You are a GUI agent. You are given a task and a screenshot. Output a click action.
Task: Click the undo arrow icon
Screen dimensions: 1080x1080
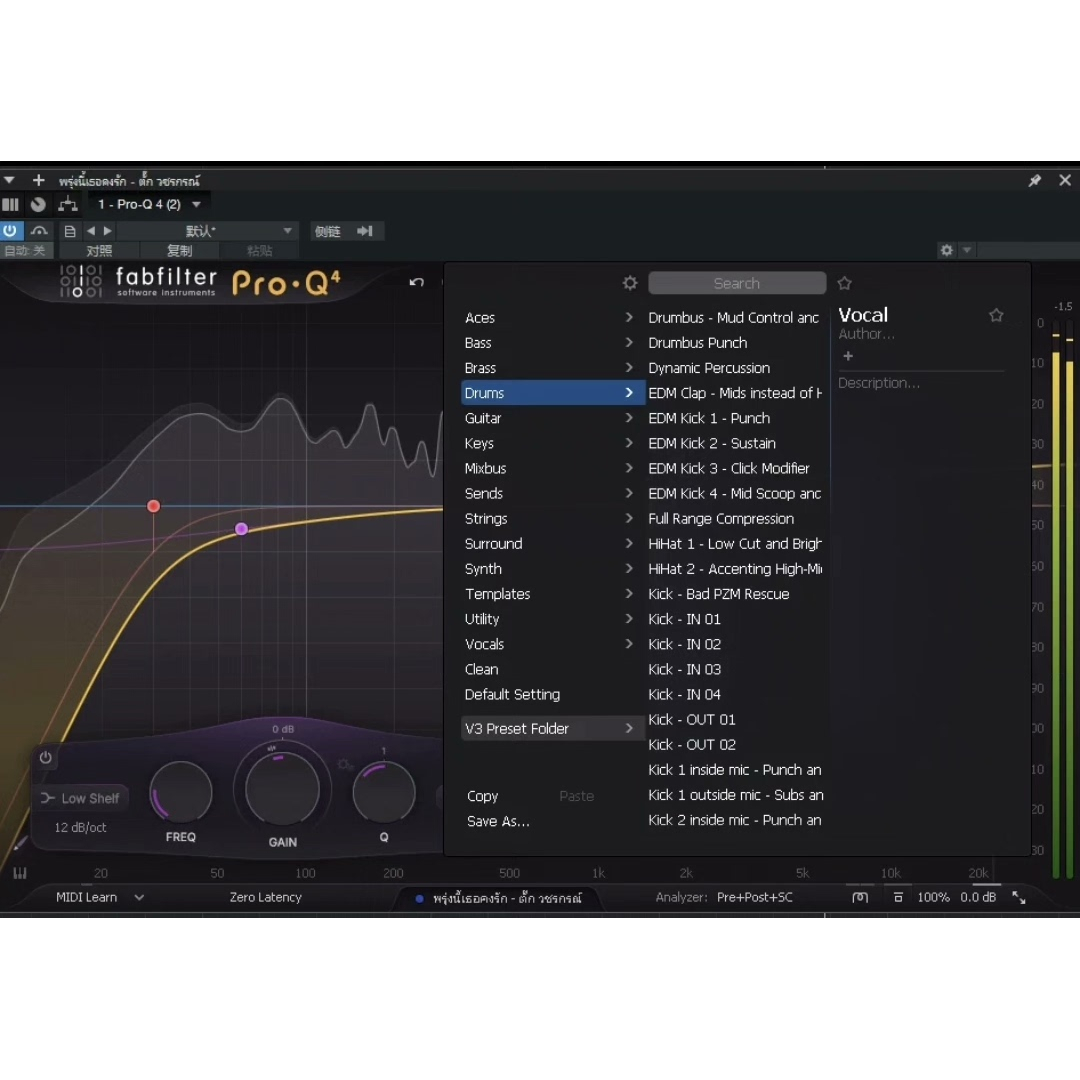[416, 282]
